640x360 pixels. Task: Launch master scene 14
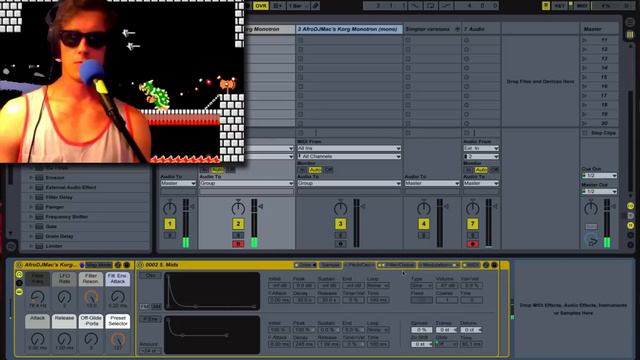[x=585, y=68]
